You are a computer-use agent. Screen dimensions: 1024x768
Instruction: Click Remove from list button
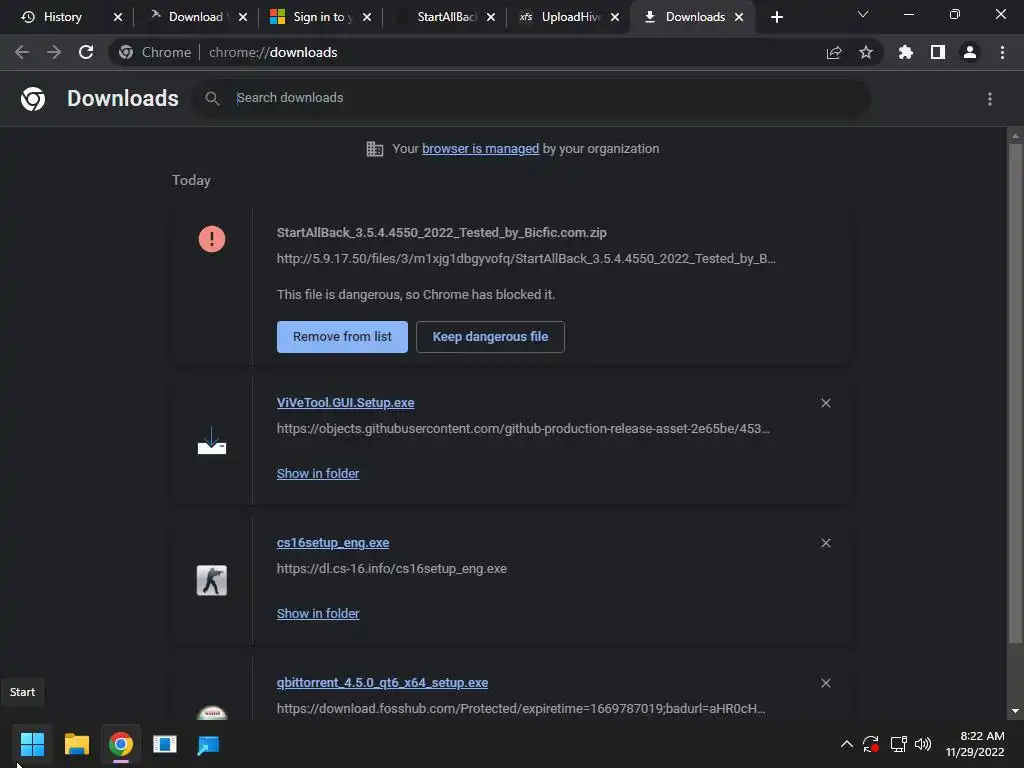[x=342, y=336]
